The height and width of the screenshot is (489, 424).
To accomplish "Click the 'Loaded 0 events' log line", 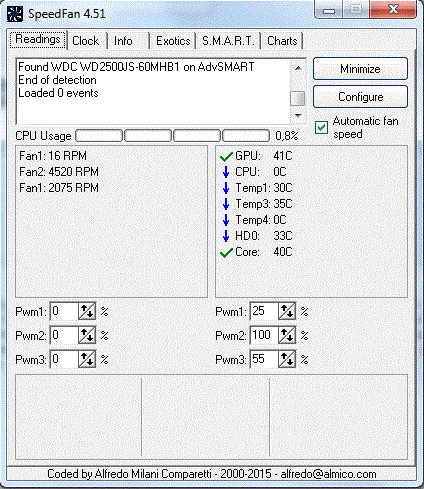I will (x=58, y=93).
